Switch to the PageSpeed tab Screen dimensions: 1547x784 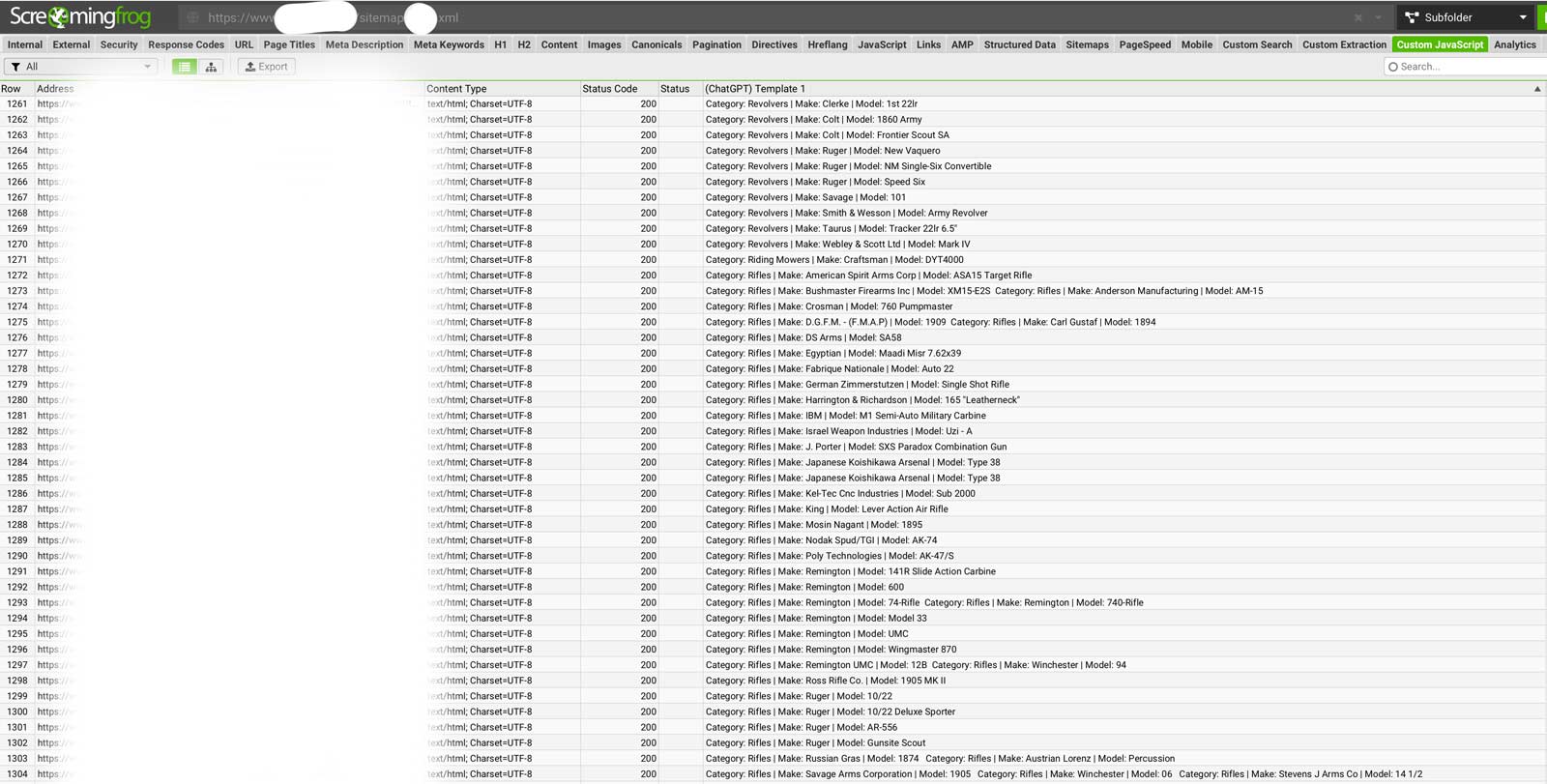click(x=1145, y=44)
